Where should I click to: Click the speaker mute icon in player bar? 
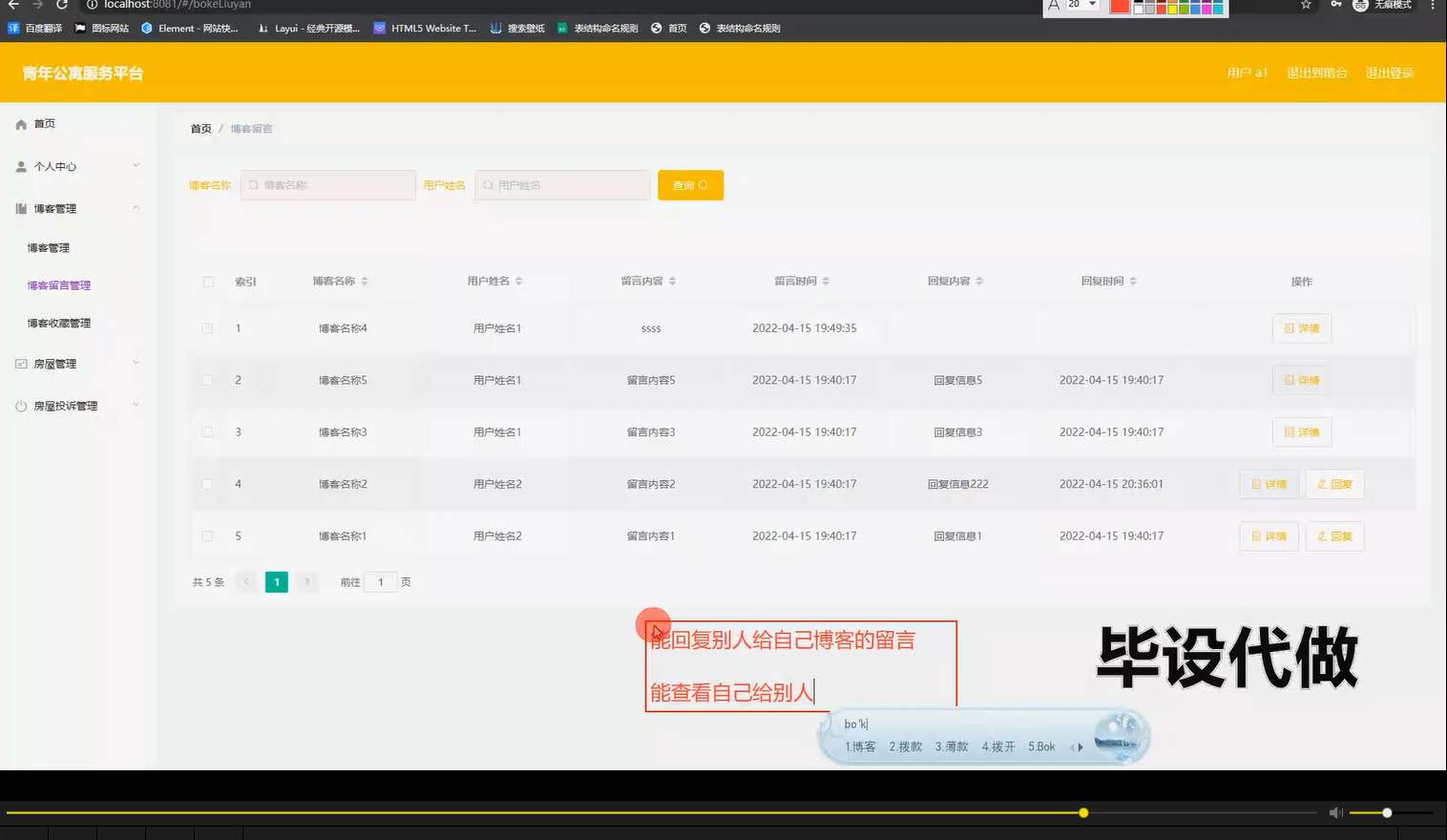coord(1336,812)
